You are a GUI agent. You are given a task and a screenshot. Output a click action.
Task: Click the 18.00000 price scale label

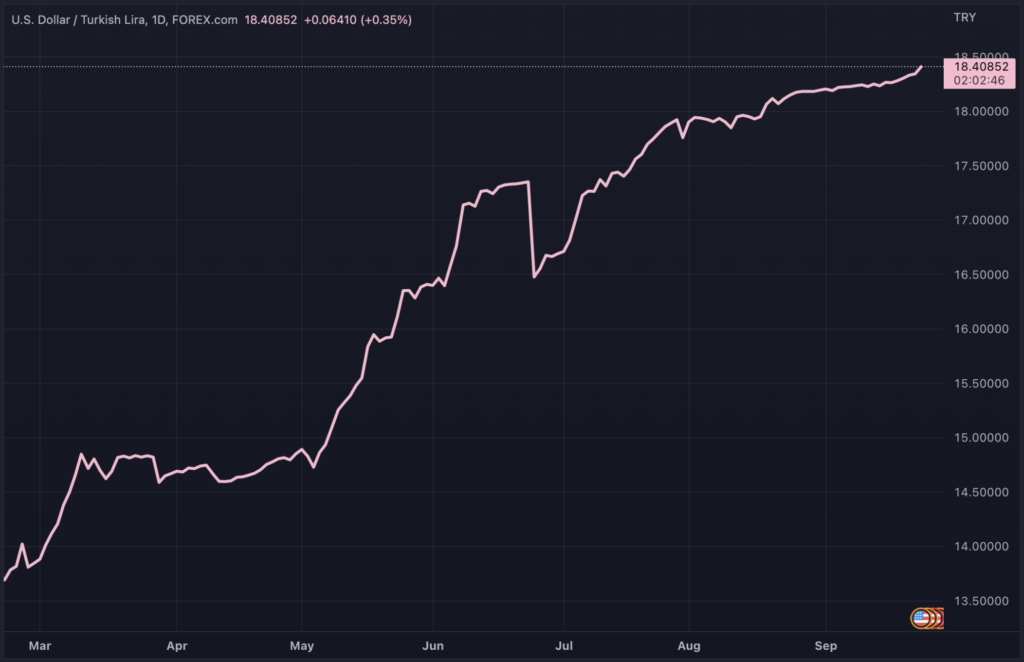tap(981, 112)
